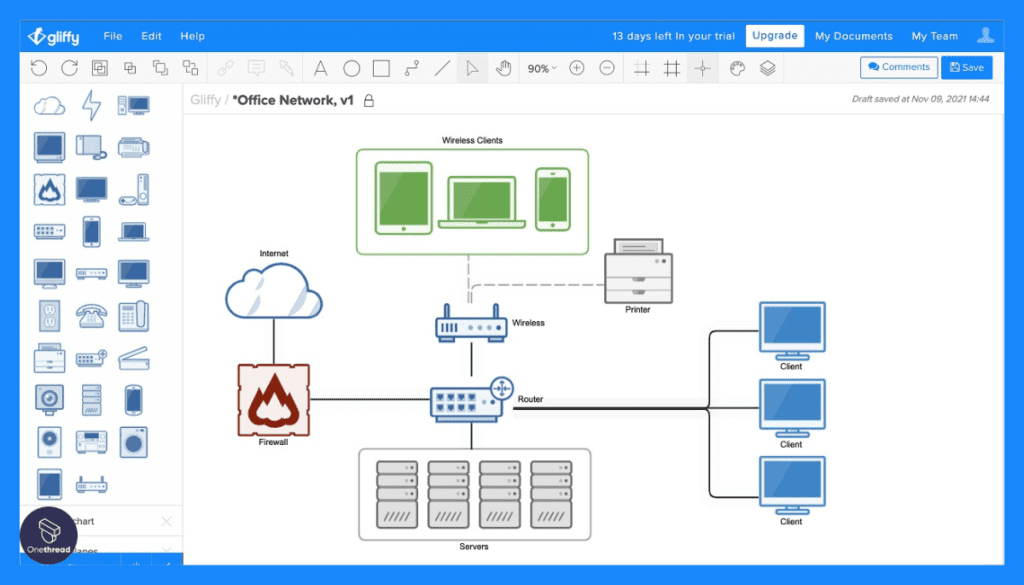Image resolution: width=1024 pixels, height=585 pixels.
Task: Pick the firewall shape from library
Action: click(50, 189)
